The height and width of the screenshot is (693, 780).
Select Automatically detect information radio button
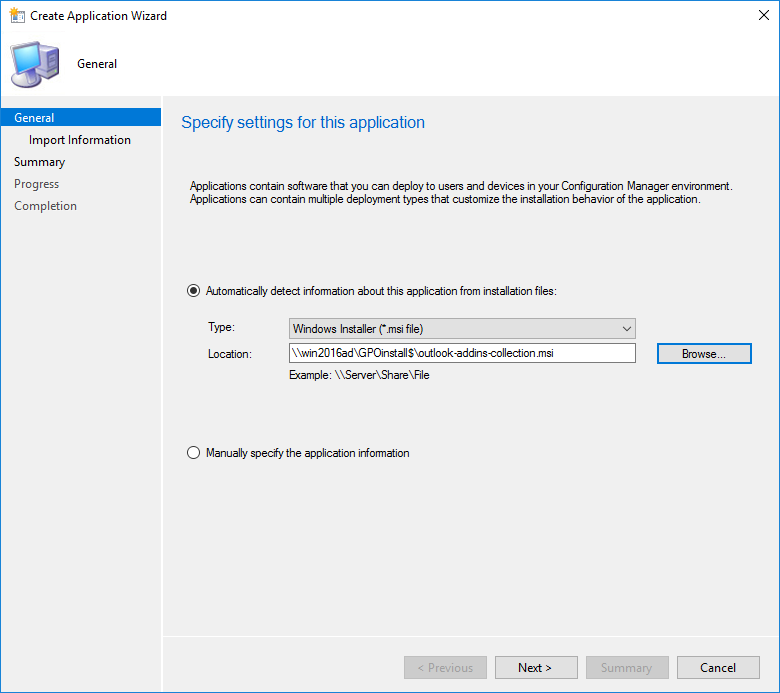[193, 291]
